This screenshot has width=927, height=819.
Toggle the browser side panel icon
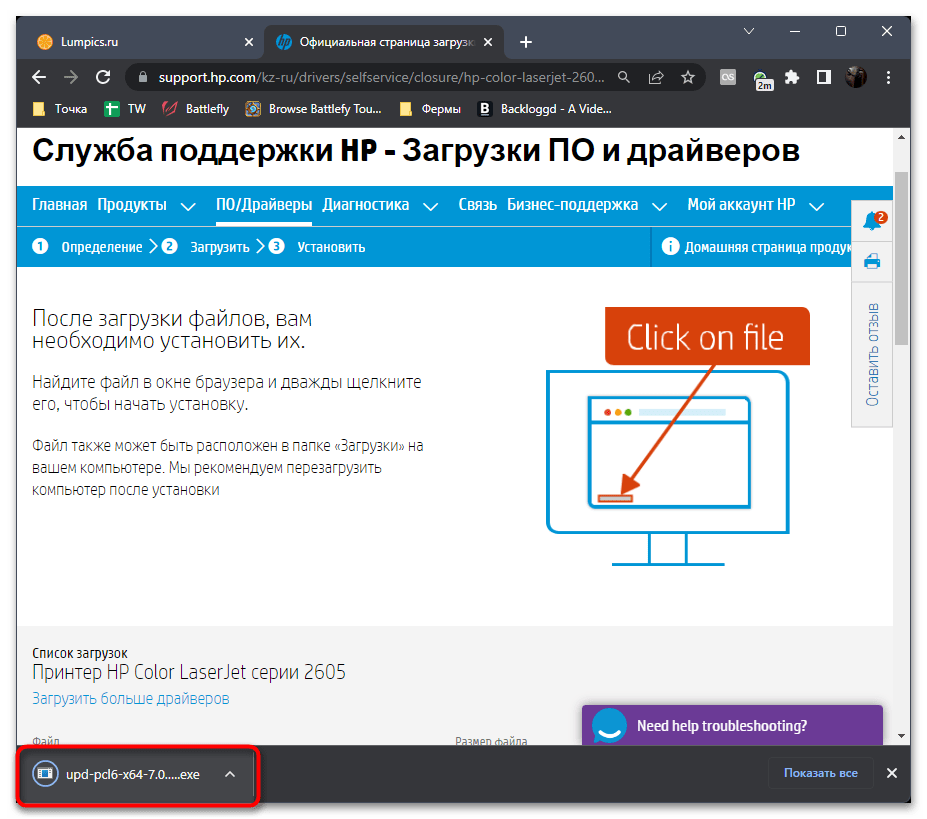(x=824, y=77)
